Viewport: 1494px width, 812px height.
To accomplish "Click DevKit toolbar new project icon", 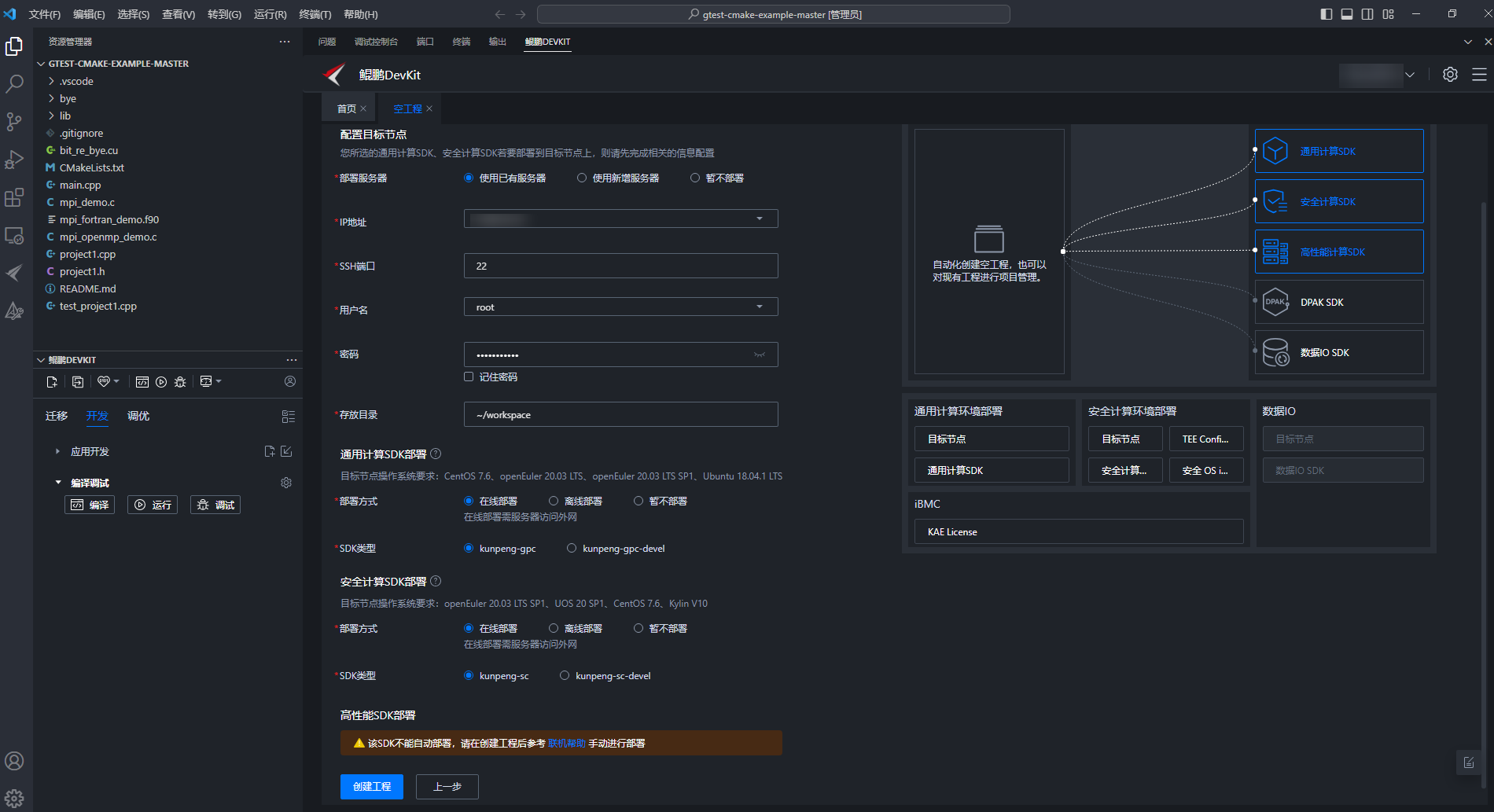I will coord(52,381).
